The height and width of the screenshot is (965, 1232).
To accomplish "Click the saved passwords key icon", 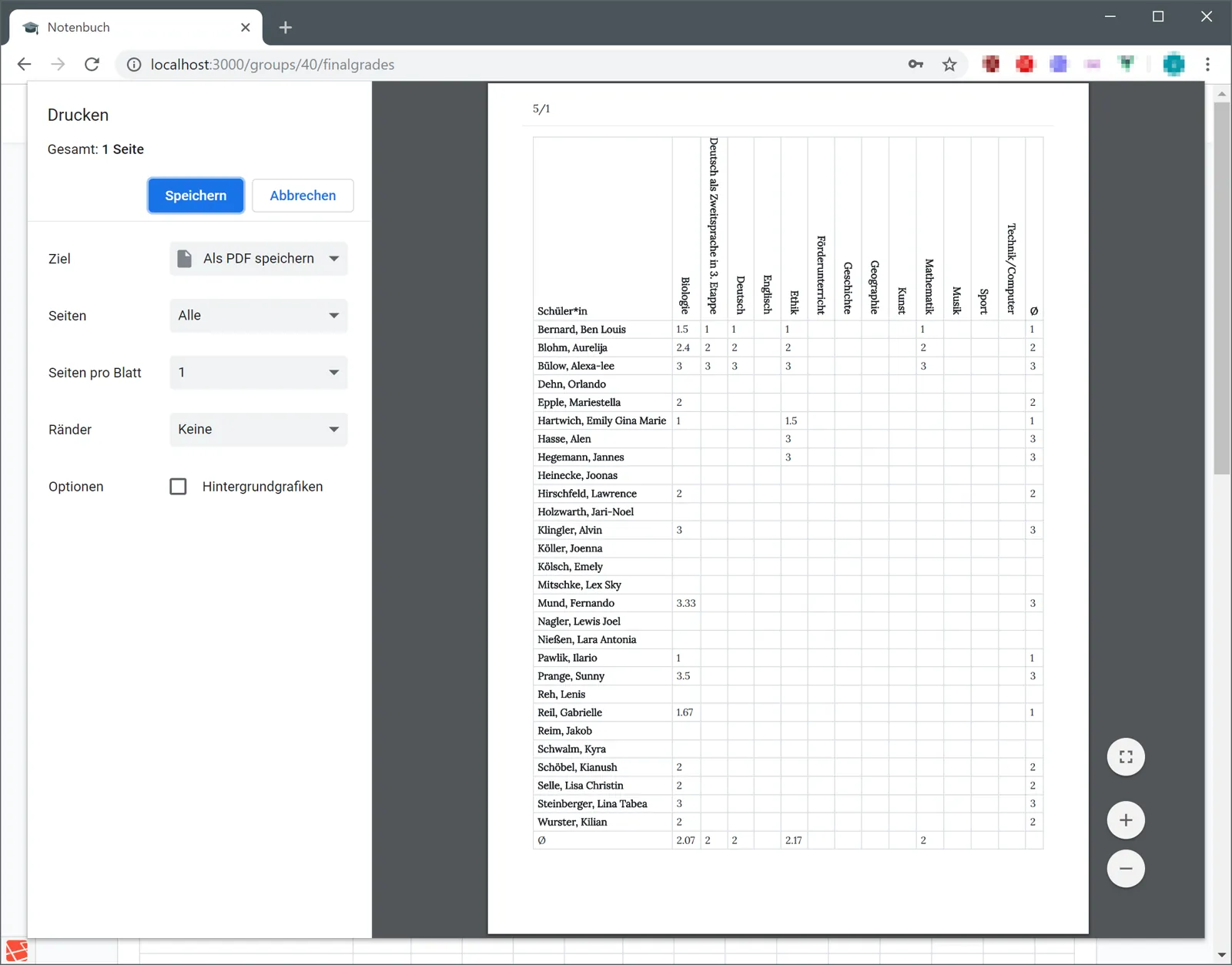I will [x=916, y=65].
